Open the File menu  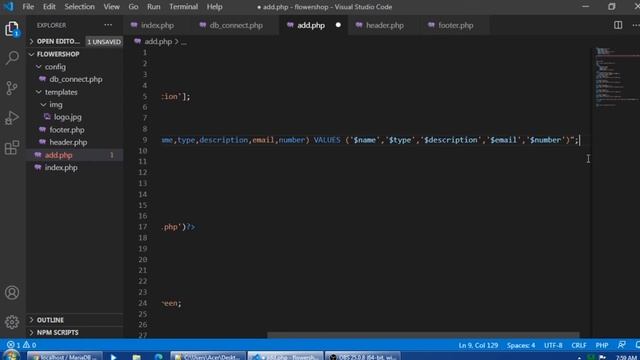point(28,7)
